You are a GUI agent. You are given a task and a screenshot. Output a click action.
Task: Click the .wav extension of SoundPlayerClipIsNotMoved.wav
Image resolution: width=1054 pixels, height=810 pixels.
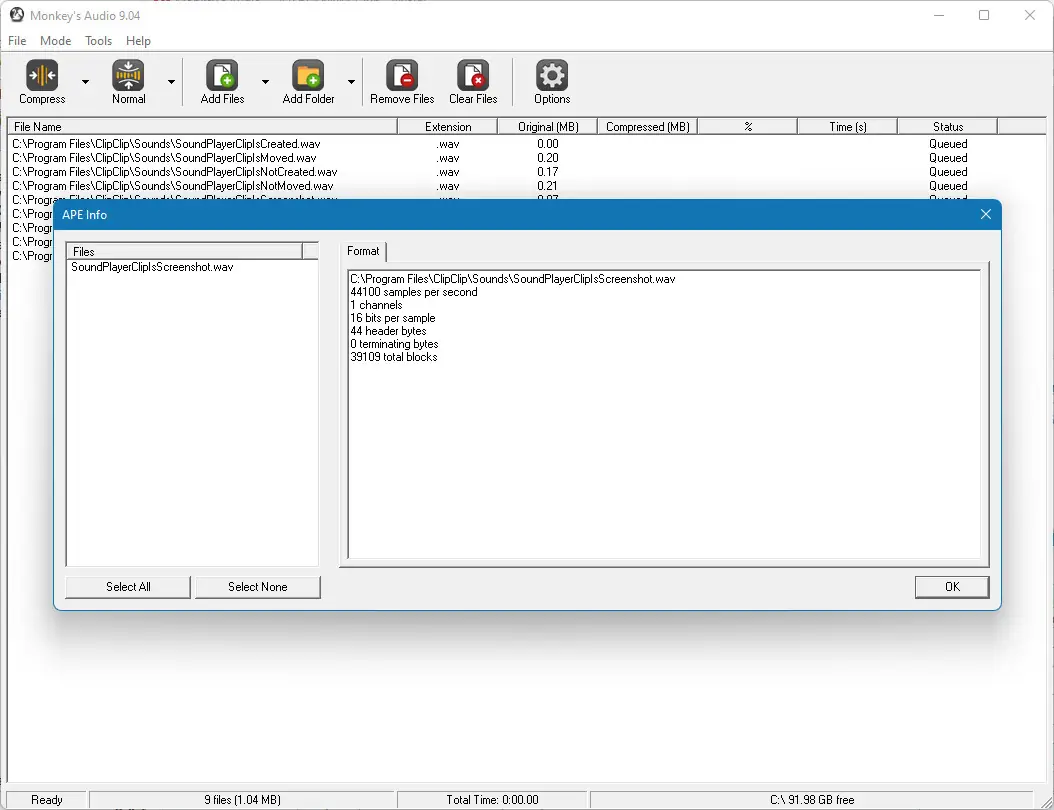(x=448, y=186)
